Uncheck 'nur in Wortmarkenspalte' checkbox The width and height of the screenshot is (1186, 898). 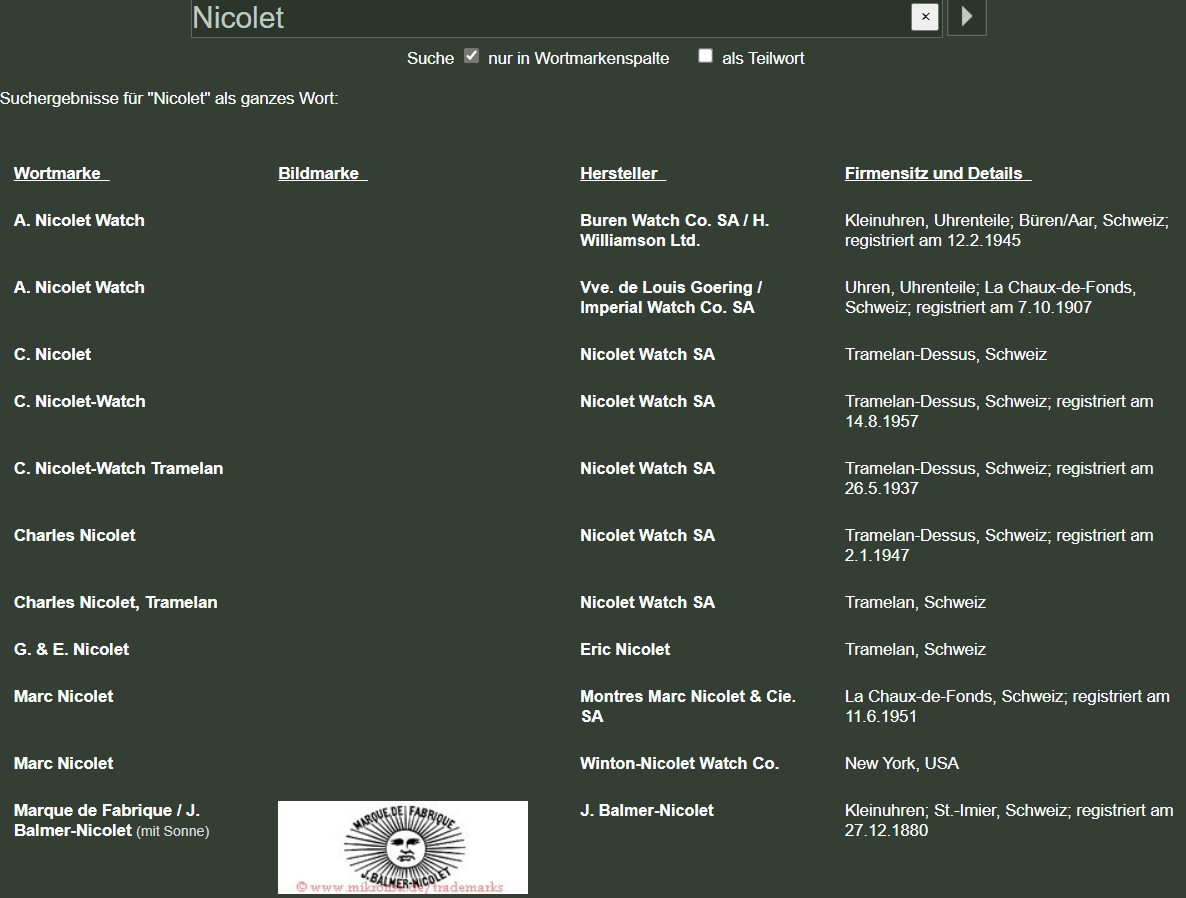point(471,56)
